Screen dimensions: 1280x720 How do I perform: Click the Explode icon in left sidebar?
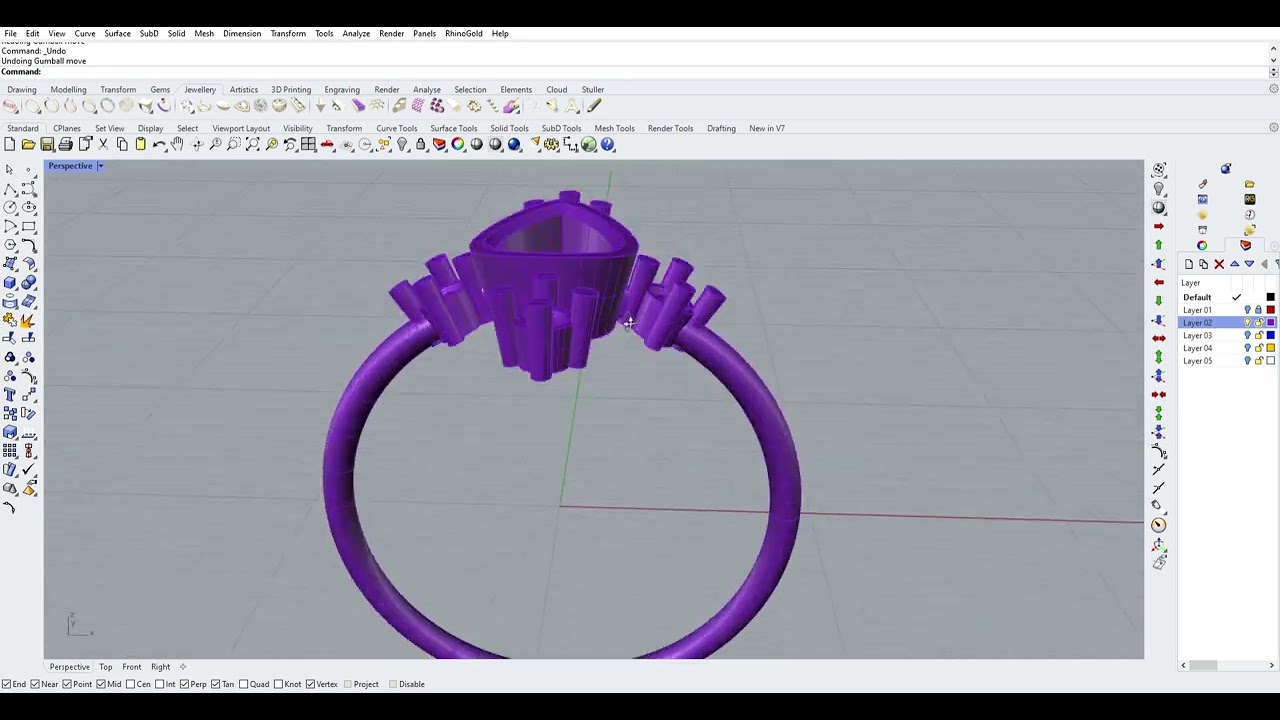point(29,320)
